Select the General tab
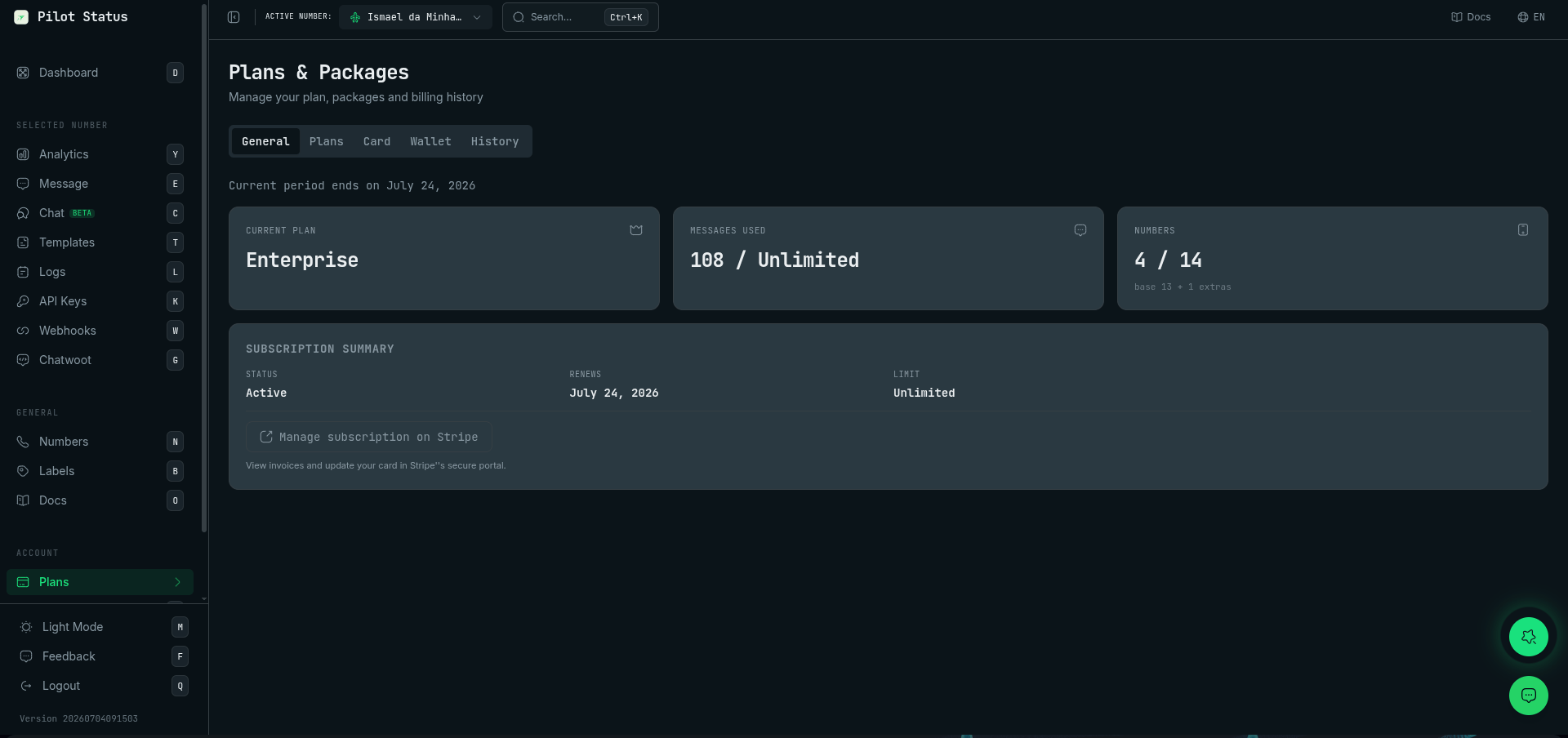 (x=265, y=141)
